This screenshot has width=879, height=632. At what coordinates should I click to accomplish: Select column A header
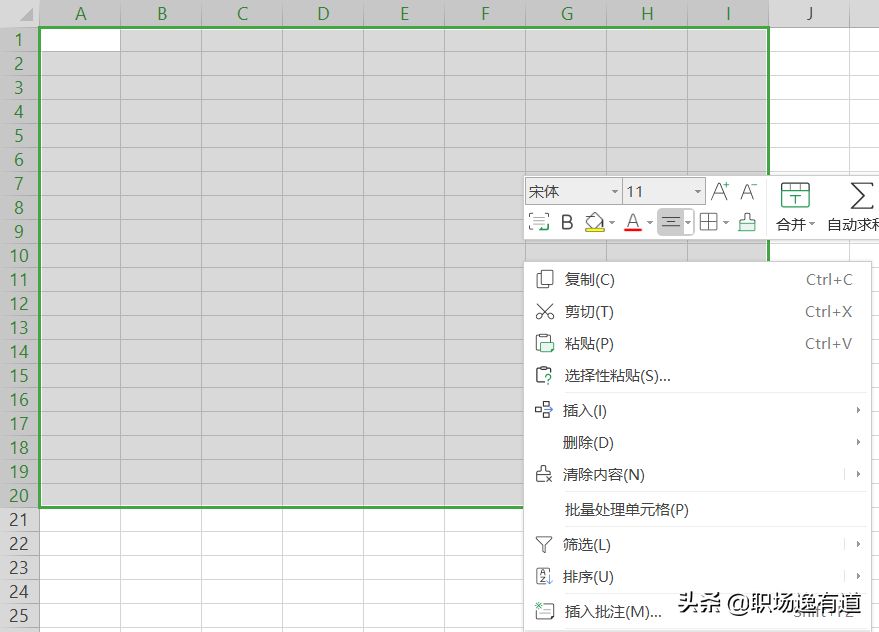click(x=80, y=13)
